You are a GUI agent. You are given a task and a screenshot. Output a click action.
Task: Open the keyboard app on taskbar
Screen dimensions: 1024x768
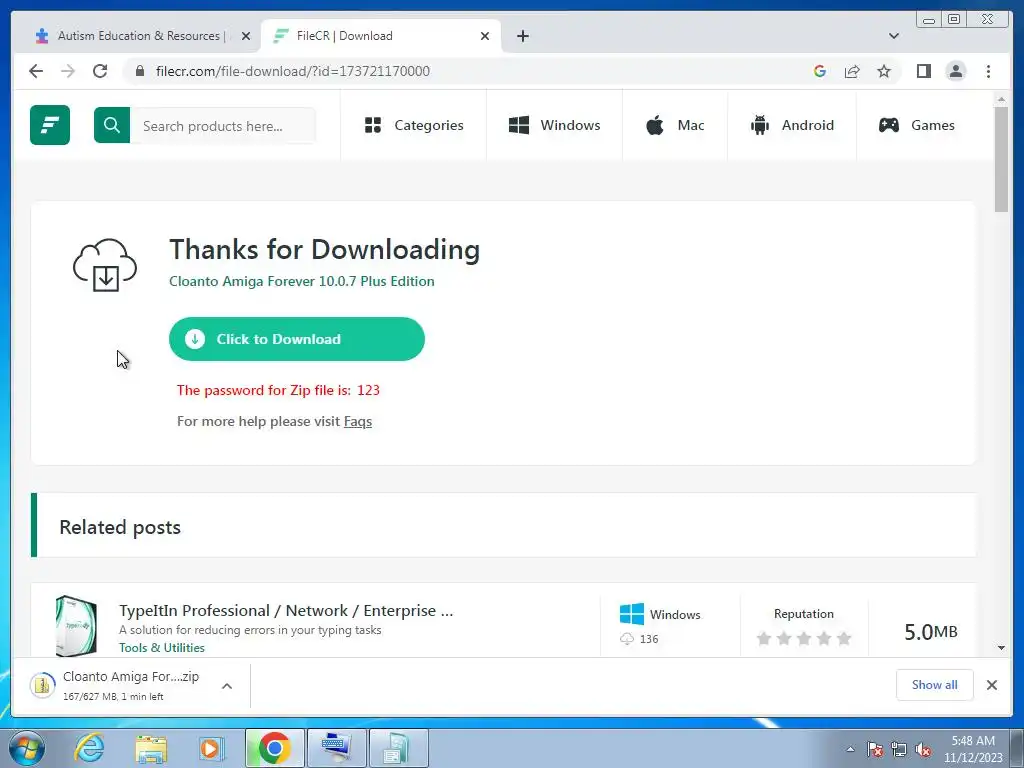tap(337, 748)
